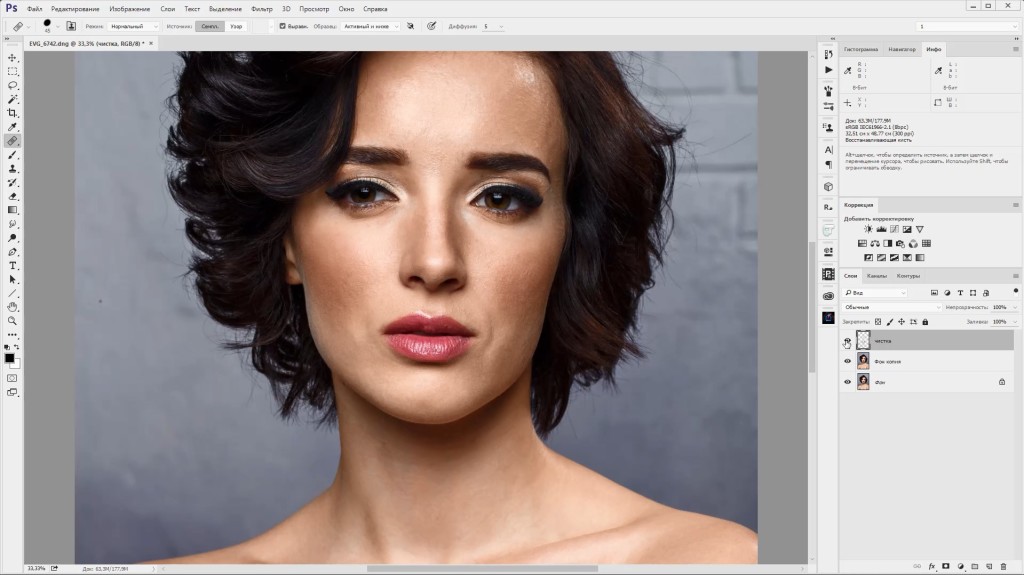
Task: Click the lock all icon in Layers
Action: pyautogui.click(x=924, y=322)
